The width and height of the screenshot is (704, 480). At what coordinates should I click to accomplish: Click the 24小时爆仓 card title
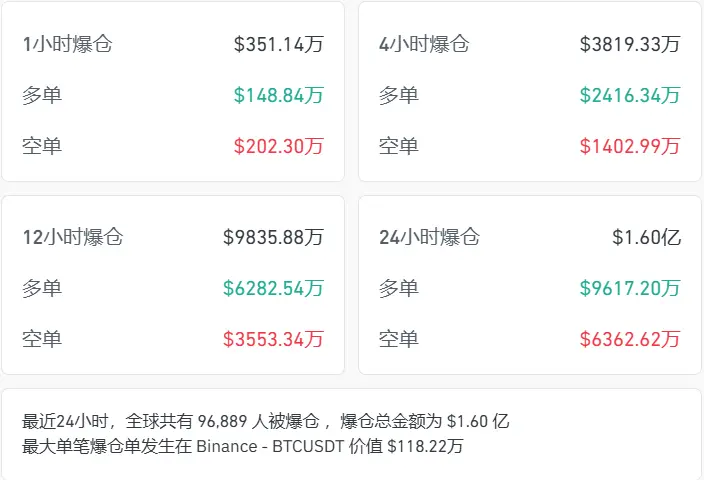click(x=430, y=237)
